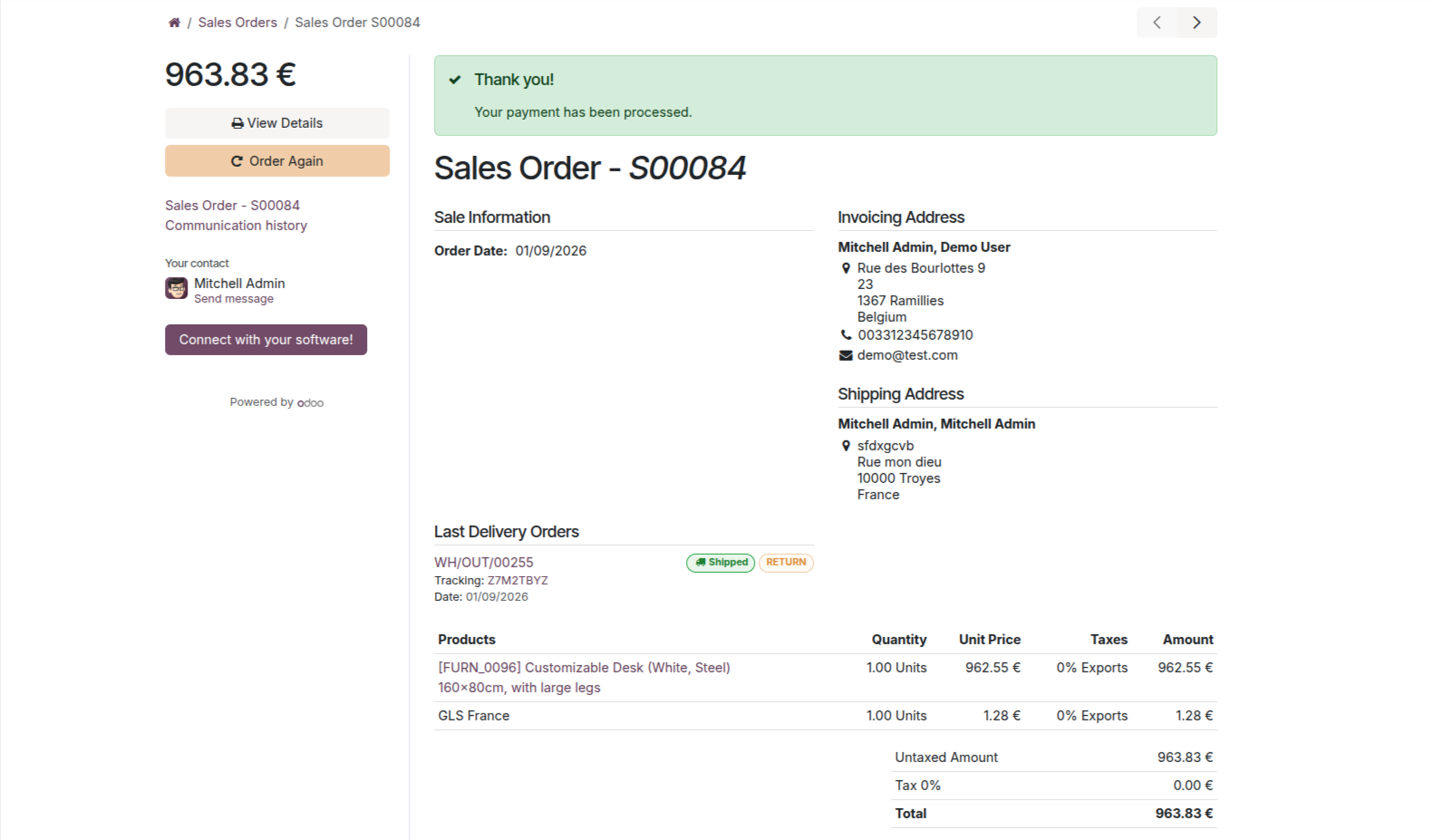Click the map pin by Rue des Bourlottes

pyautogui.click(x=846, y=268)
